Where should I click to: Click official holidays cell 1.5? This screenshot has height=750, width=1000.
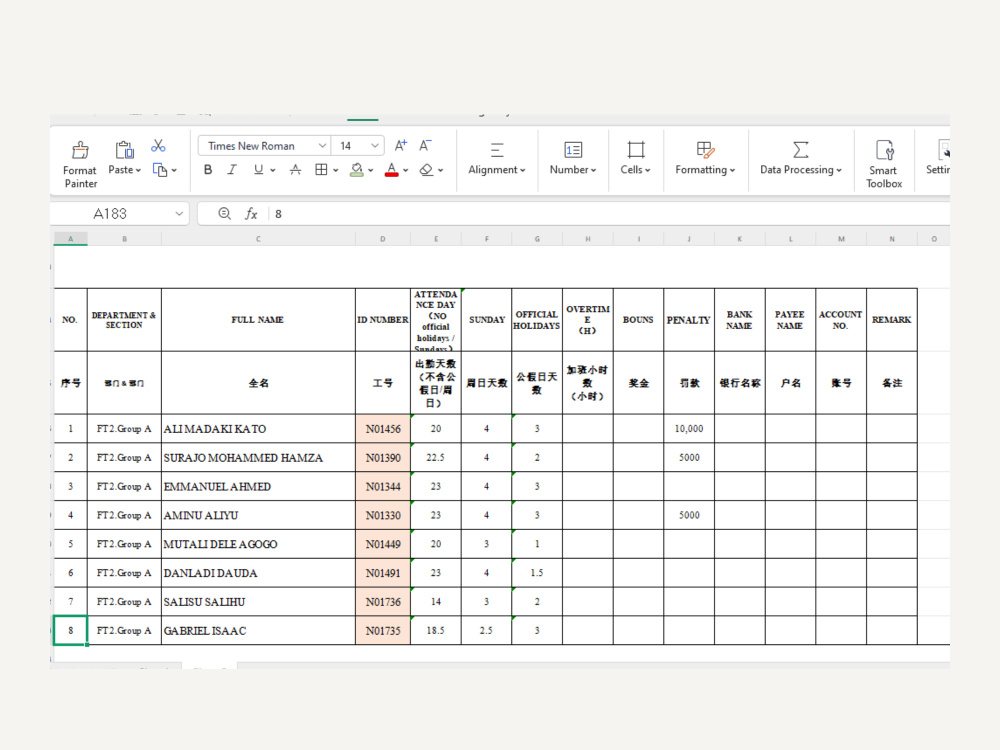537,573
